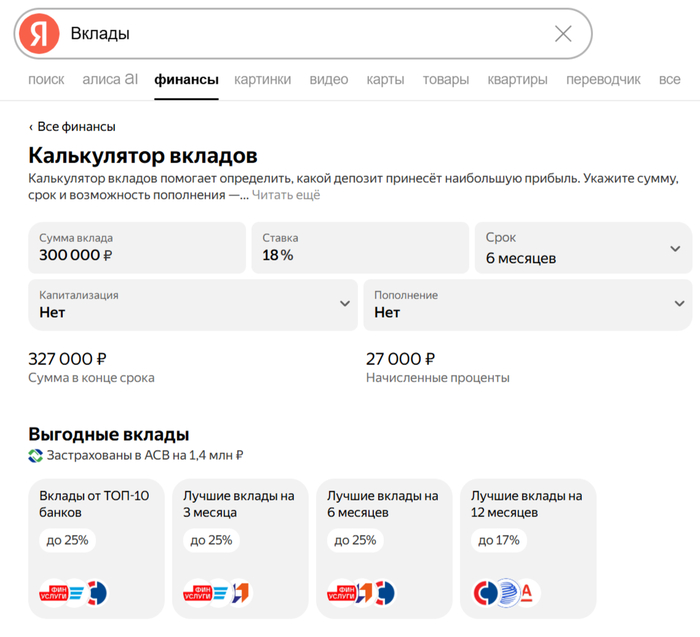Switch to the карты tab
Image resolution: width=700 pixels, height=637 pixels.
[385, 80]
